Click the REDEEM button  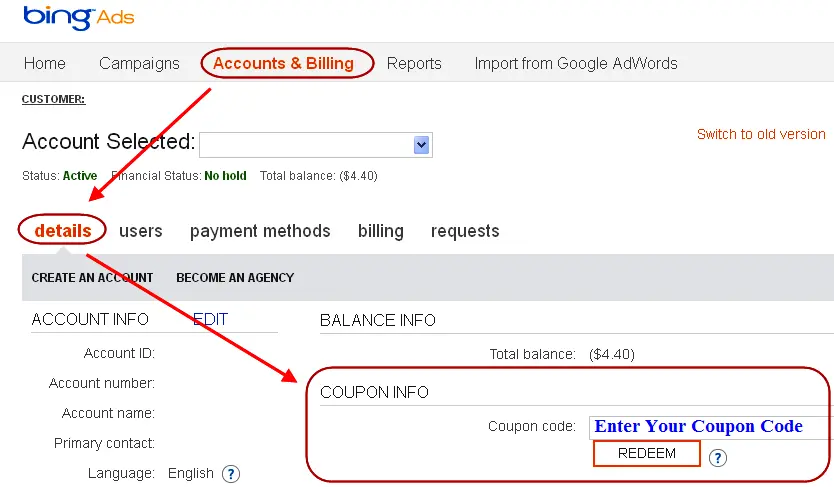[x=647, y=454]
